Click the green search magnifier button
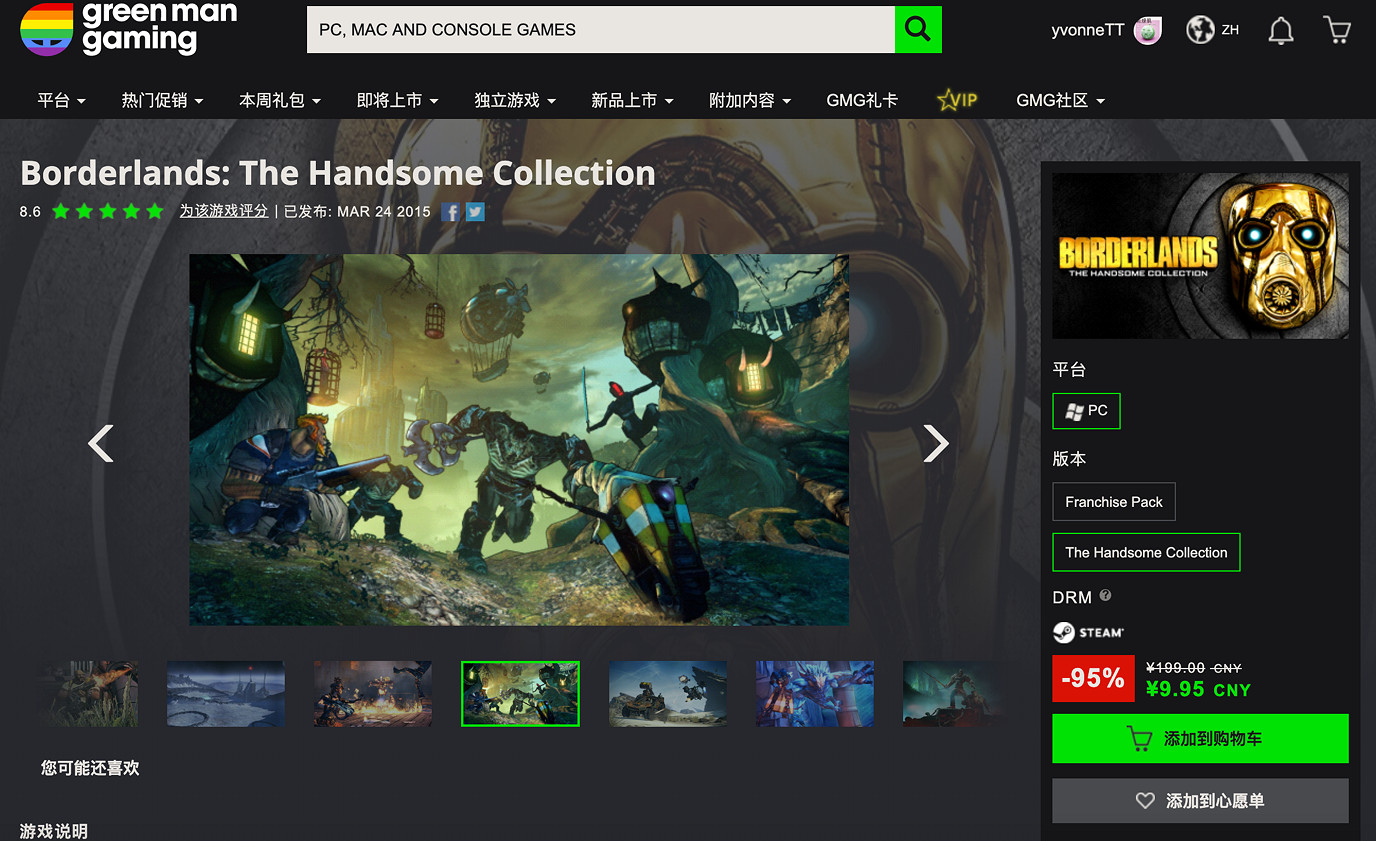1376x841 pixels. [917, 30]
